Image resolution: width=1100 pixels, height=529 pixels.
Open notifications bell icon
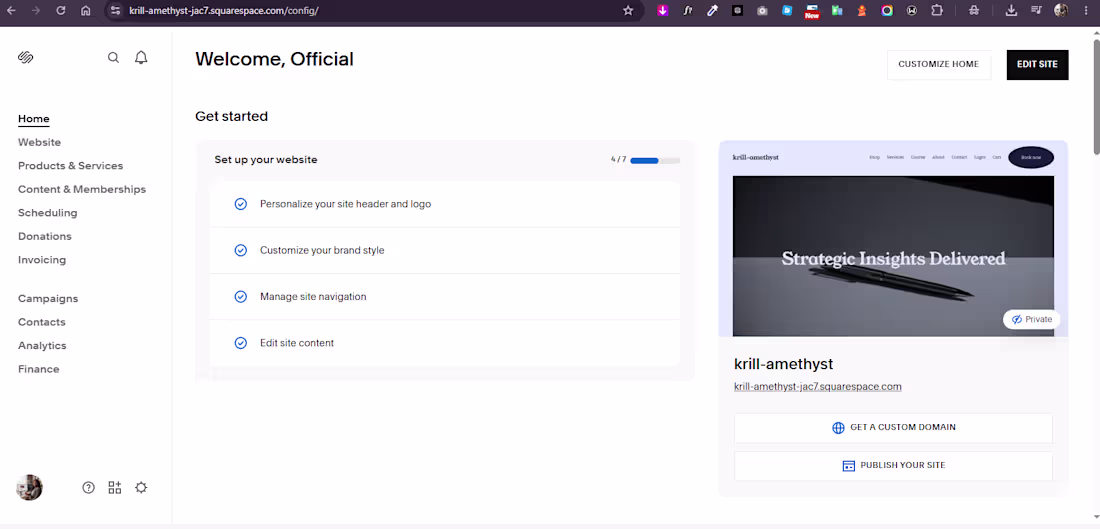tap(141, 58)
